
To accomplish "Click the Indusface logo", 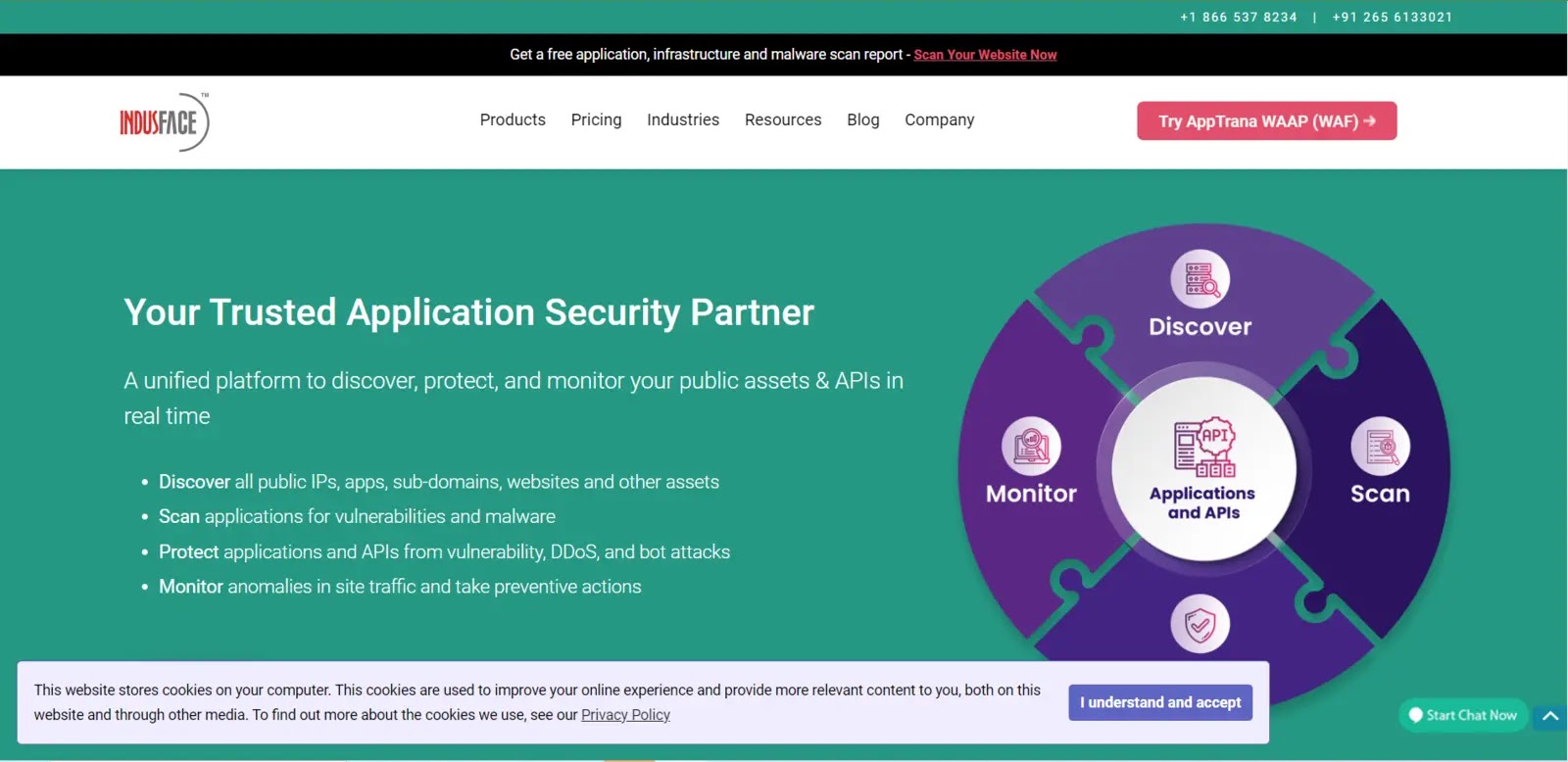I will tap(165, 122).
